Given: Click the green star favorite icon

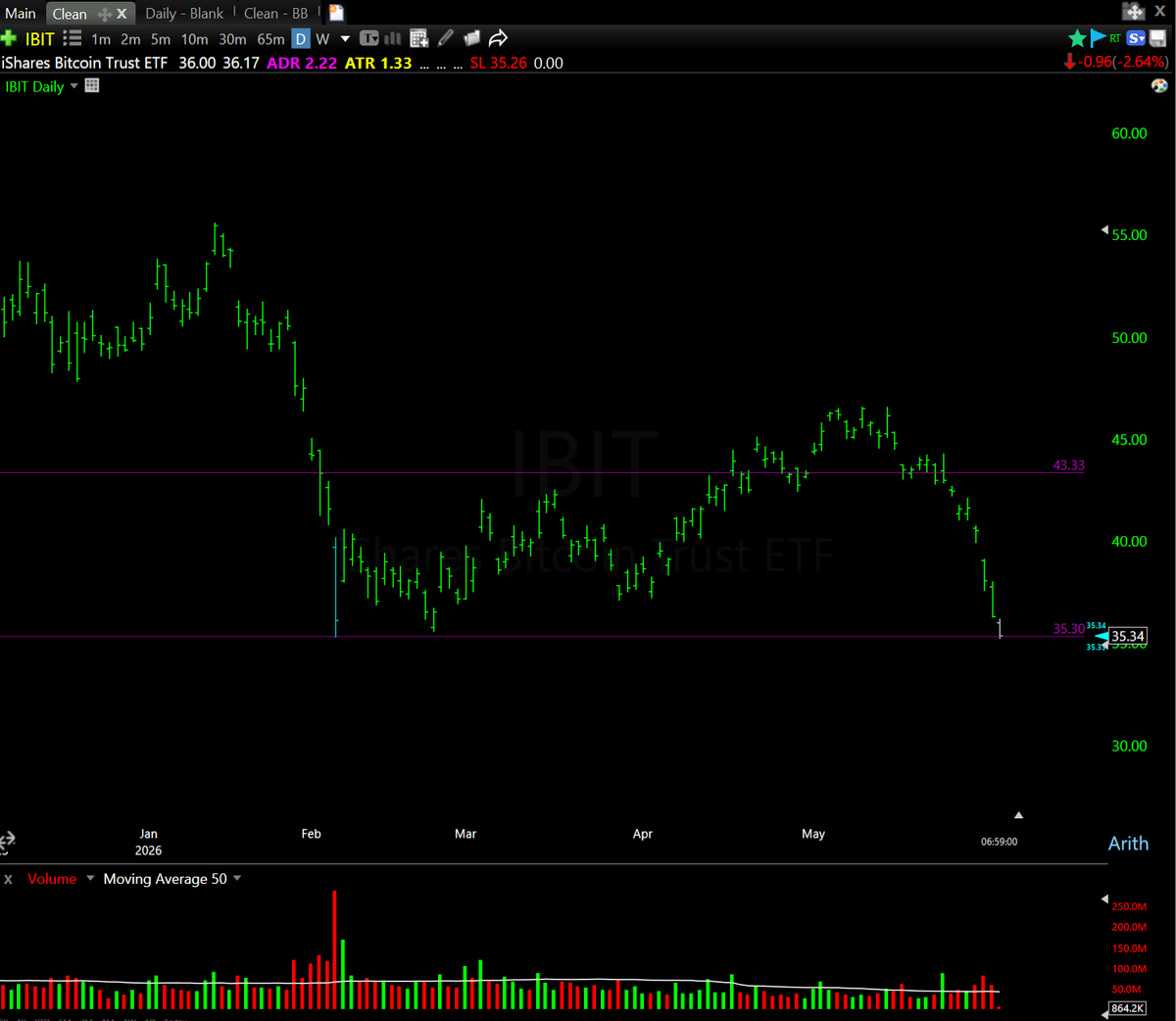Looking at the screenshot, I should click(1077, 38).
